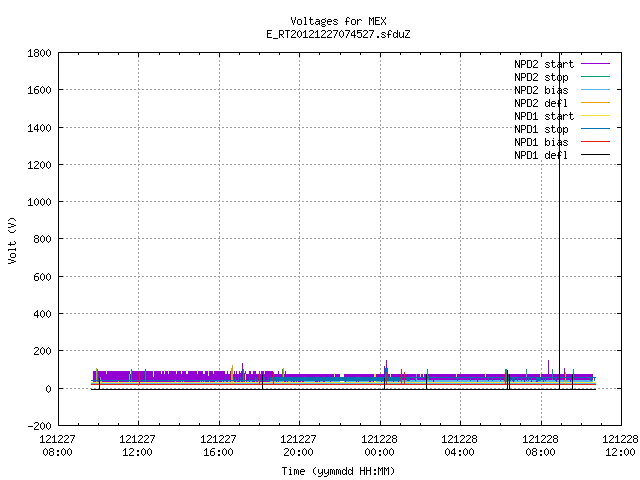Select the 'NPD1 defl' legend label
The image size is (640, 480).
click(541, 156)
